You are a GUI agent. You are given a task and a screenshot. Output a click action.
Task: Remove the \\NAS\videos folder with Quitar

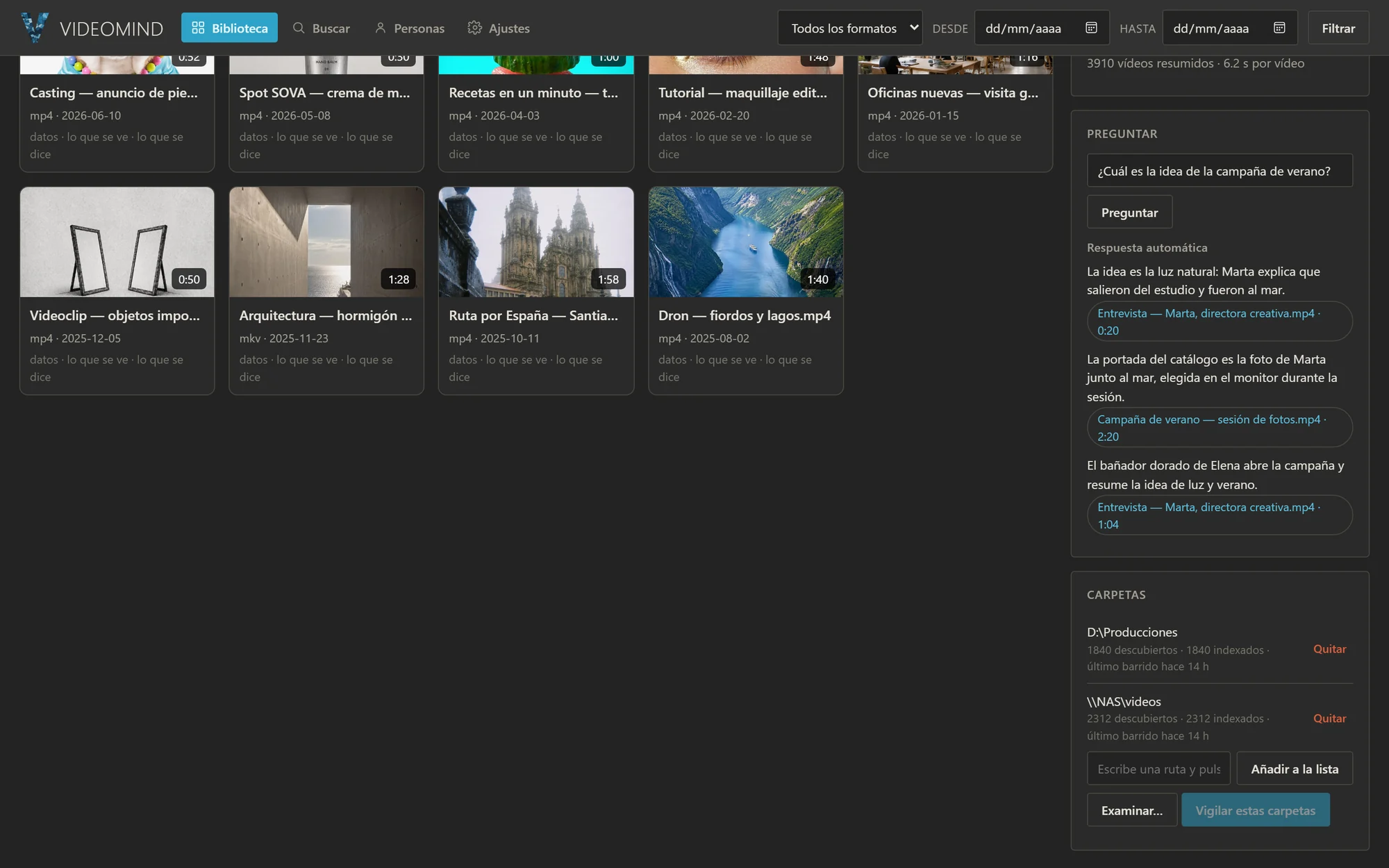[1329, 718]
